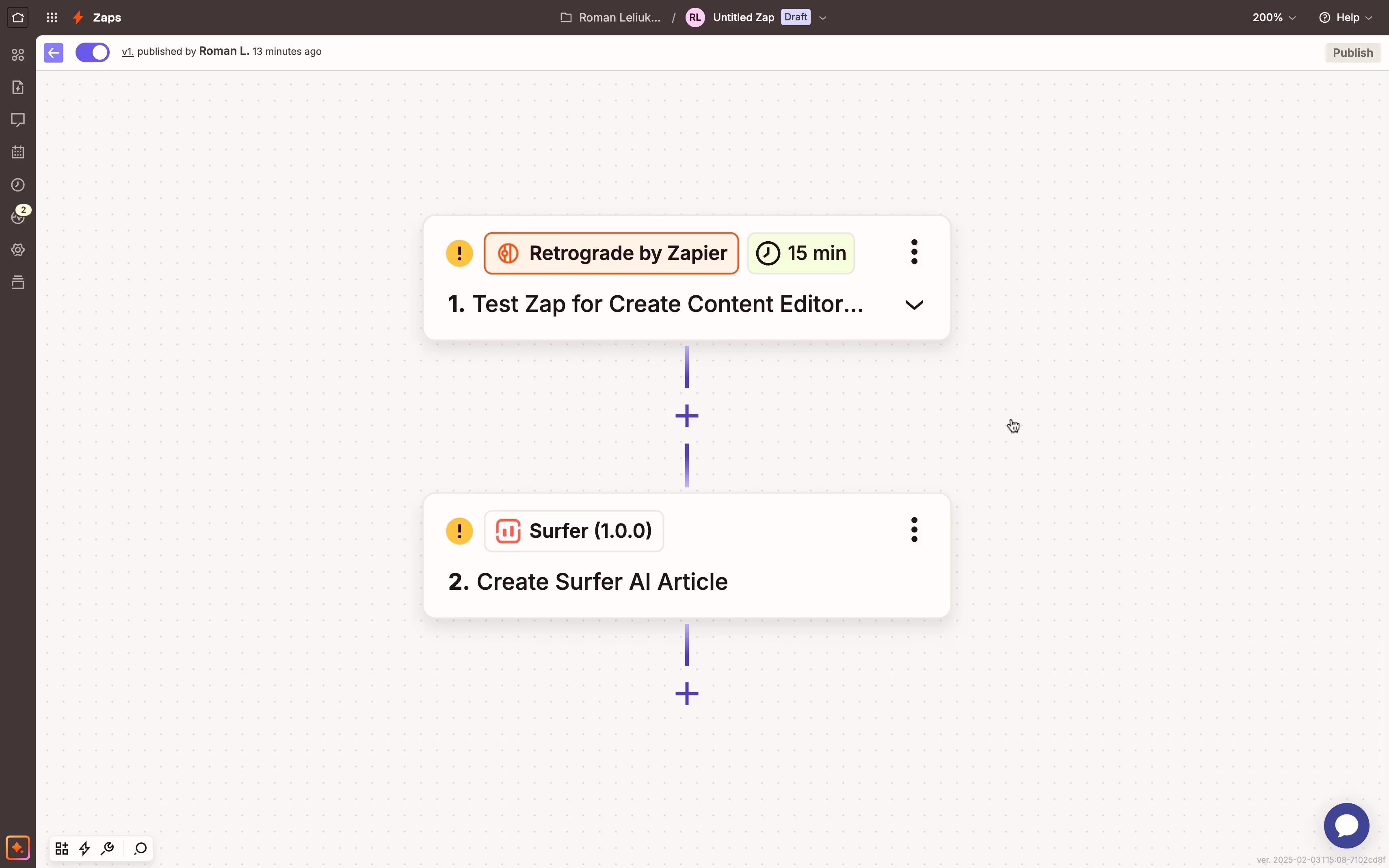
Task: Expand the Test Zap step chevron
Action: [x=914, y=305]
